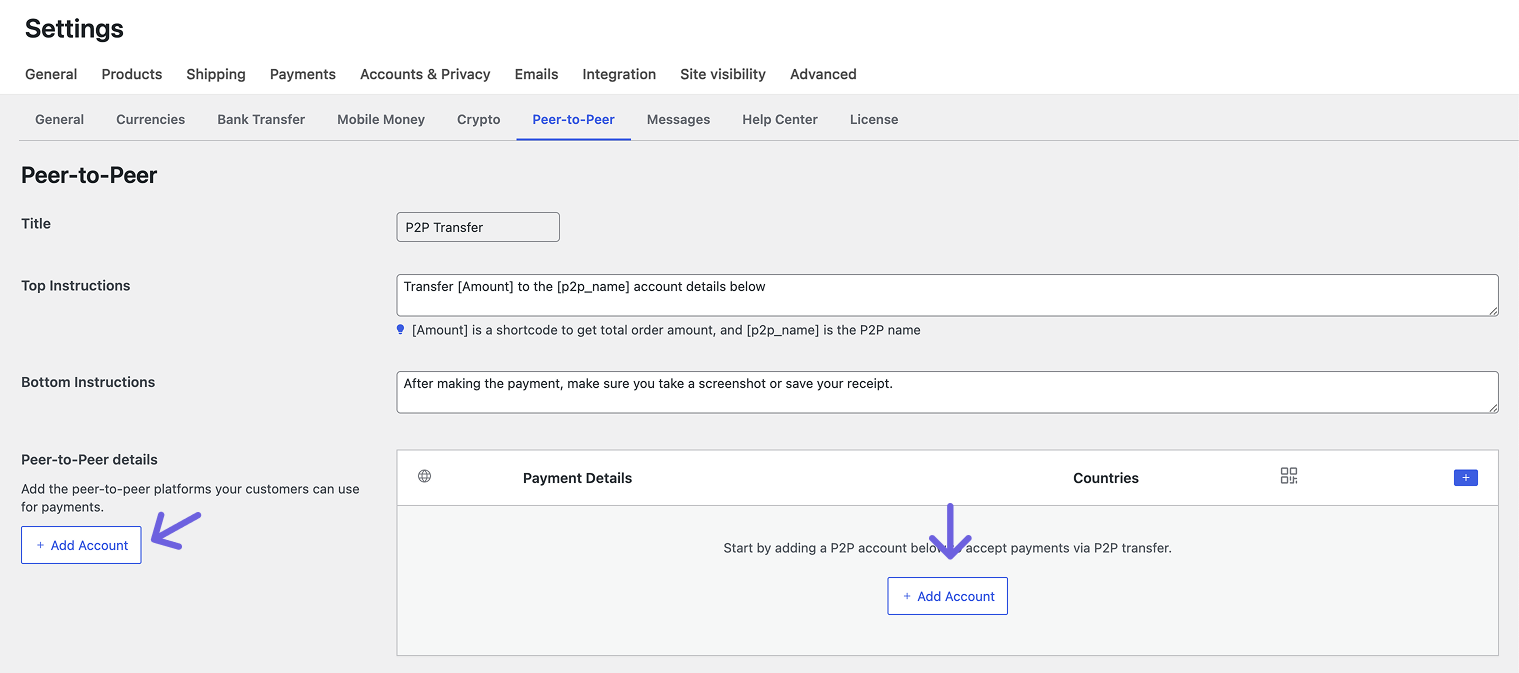Select the Mobile Money sub-tab
Image resolution: width=1519 pixels, height=673 pixels.
(x=381, y=119)
